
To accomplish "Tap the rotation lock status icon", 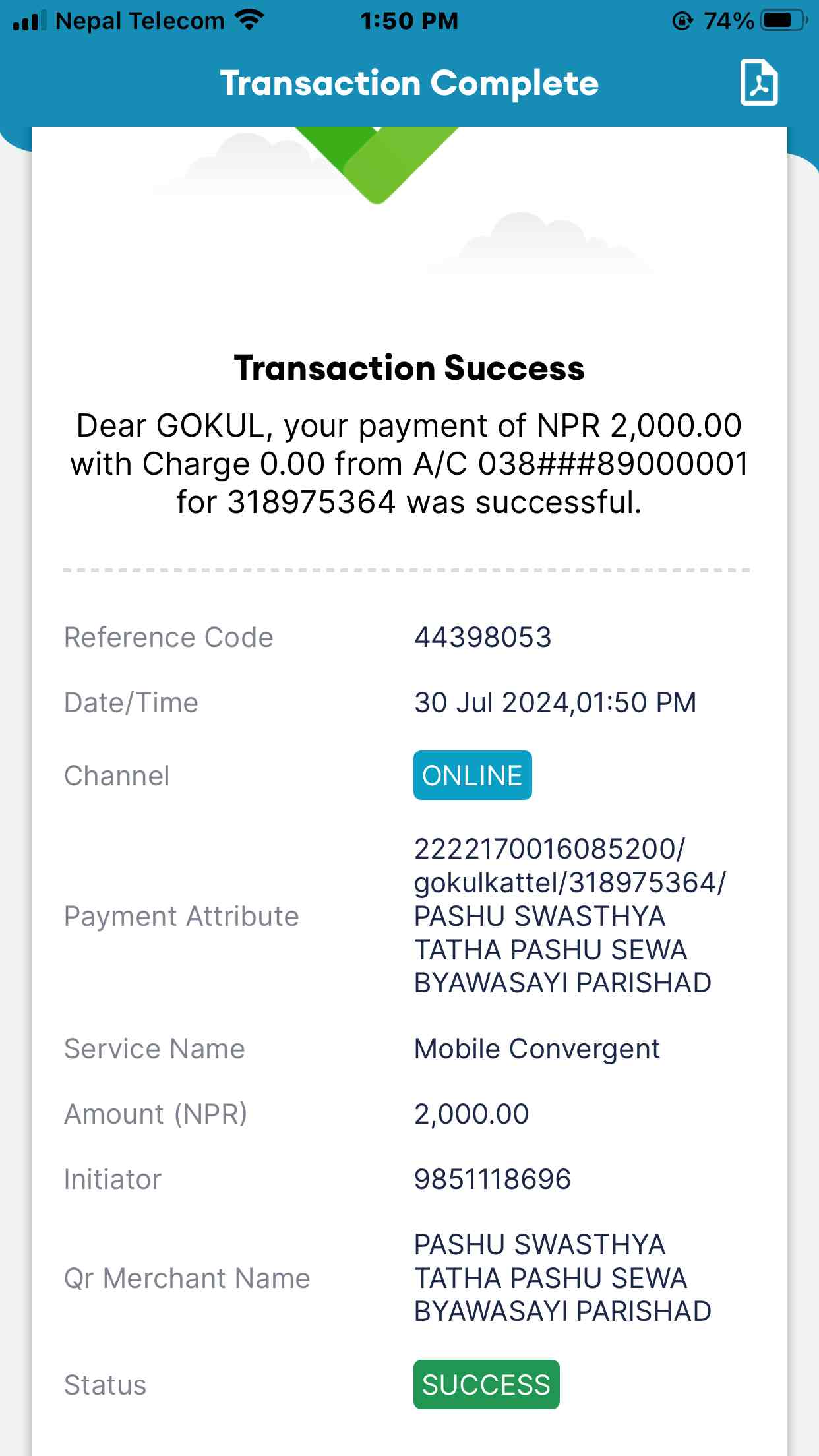I will pos(682,21).
